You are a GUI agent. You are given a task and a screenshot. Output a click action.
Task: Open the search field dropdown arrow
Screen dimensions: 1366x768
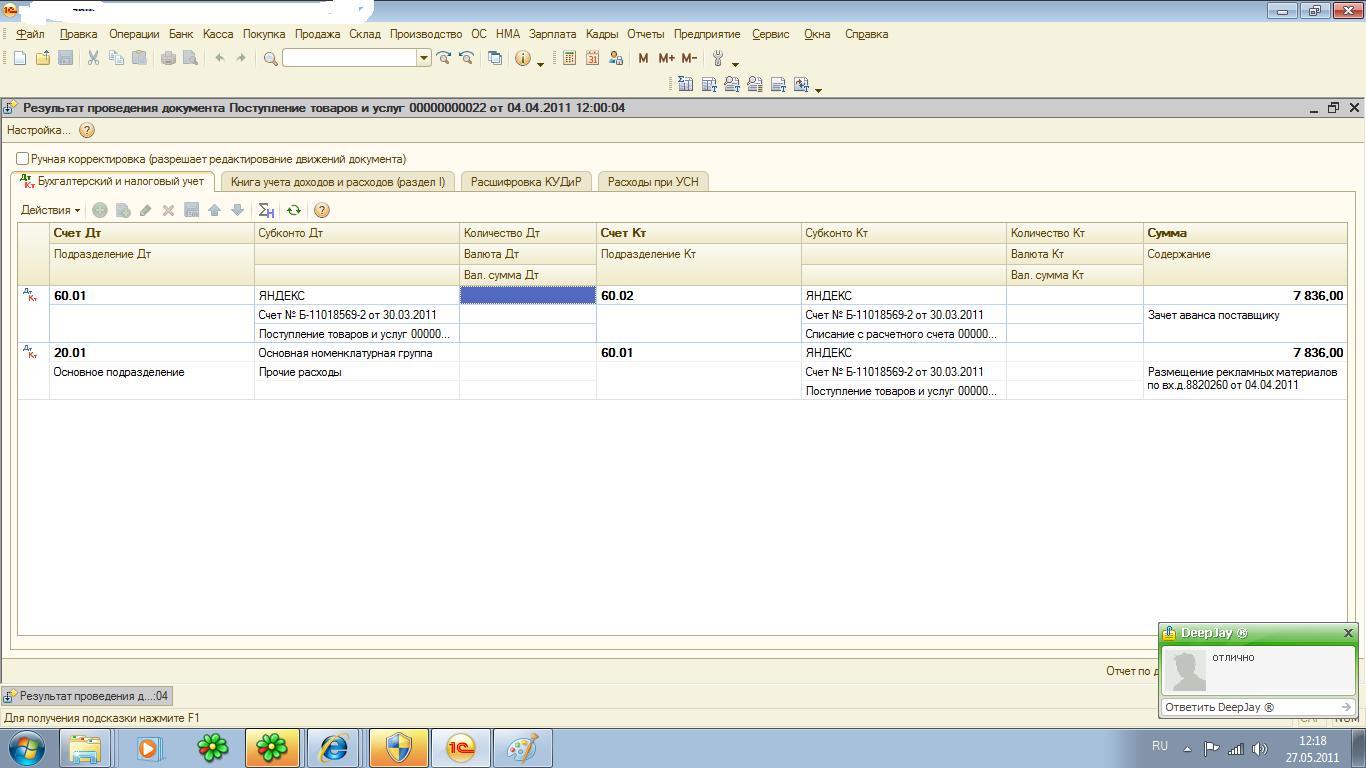click(424, 58)
